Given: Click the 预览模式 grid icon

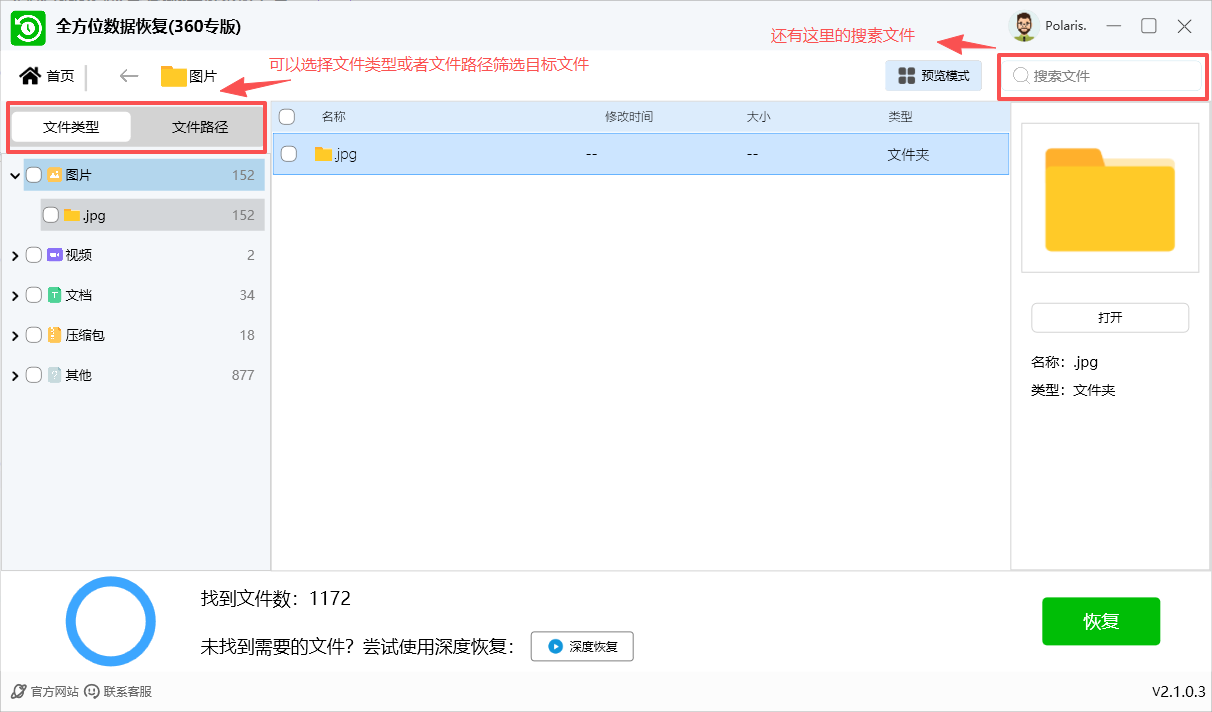Looking at the screenshot, I should (x=908, y=75).
